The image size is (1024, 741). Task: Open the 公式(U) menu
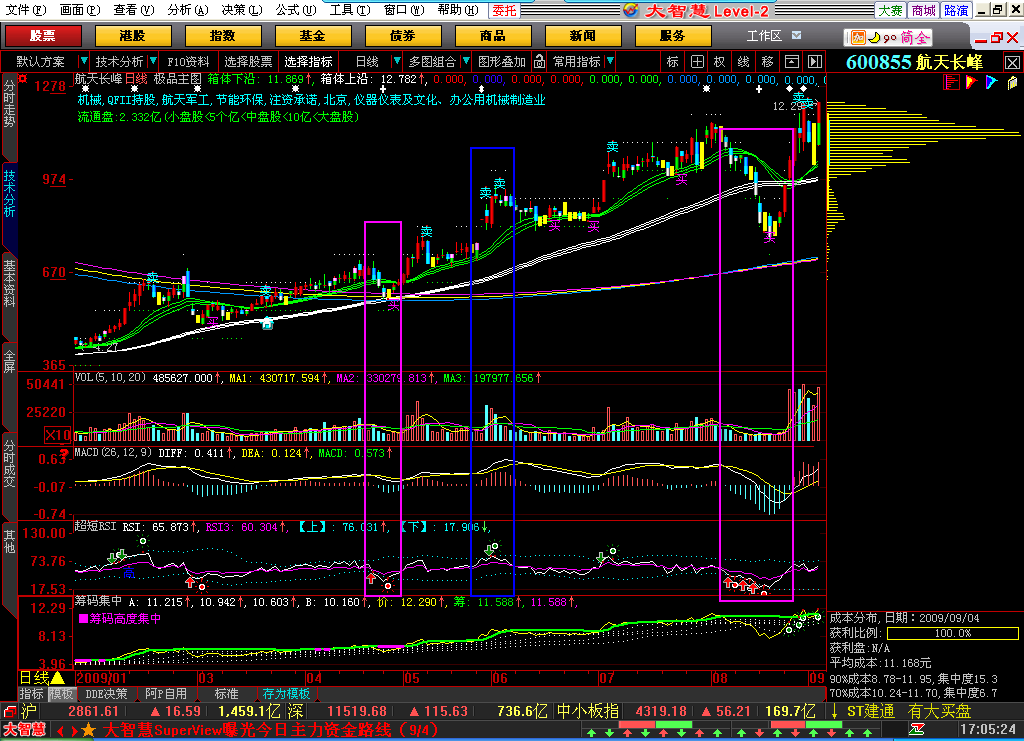[295, 10]
